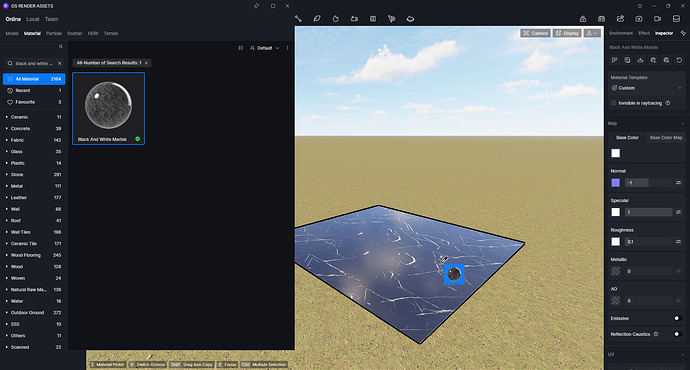Screen dimensions: 690x370
Task: Open the Default sort dropdown
Action: click(x=264, y=48)
